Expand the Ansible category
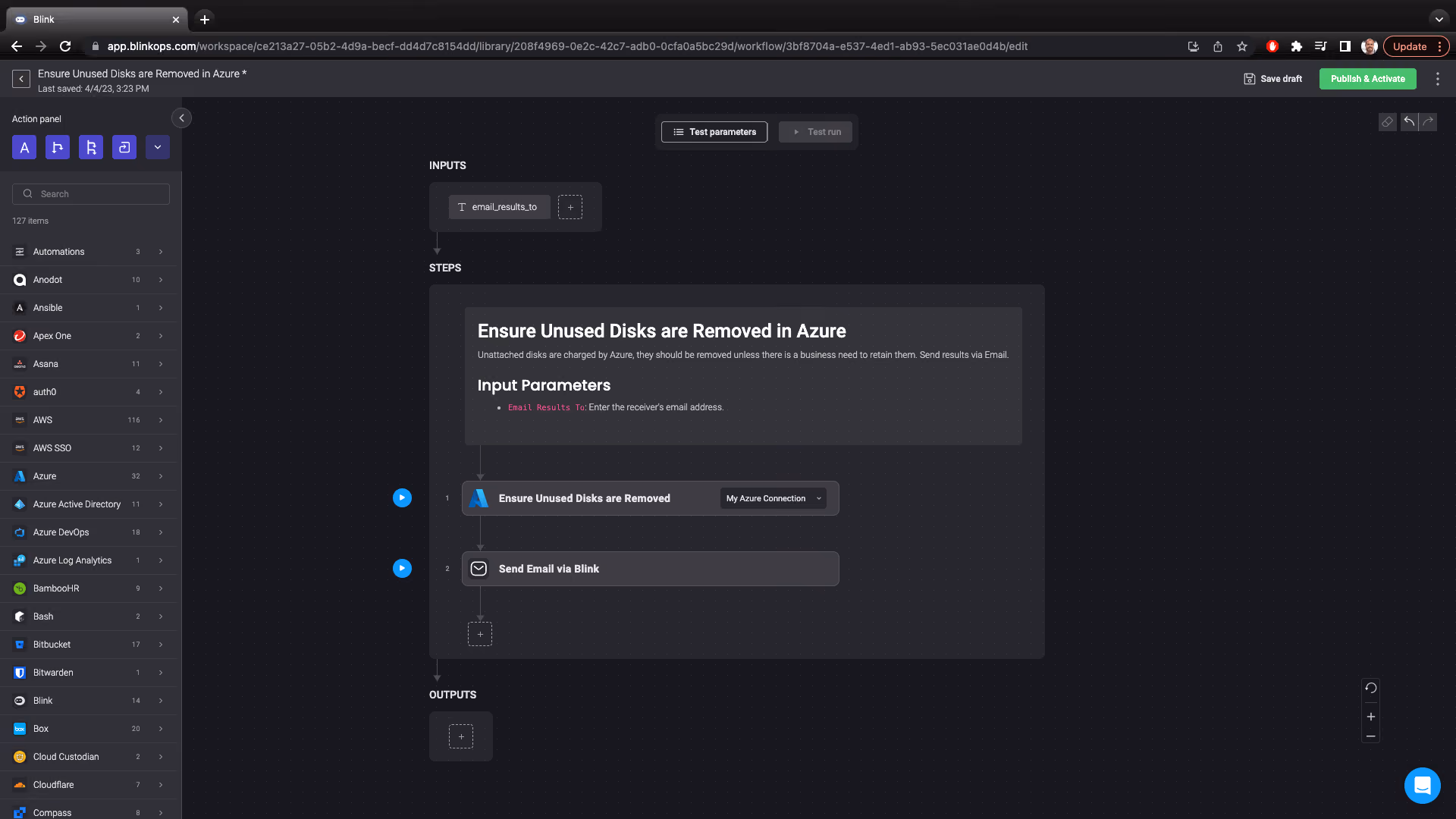Viewport: 1456px width, 819px height. tap(88, 308)
